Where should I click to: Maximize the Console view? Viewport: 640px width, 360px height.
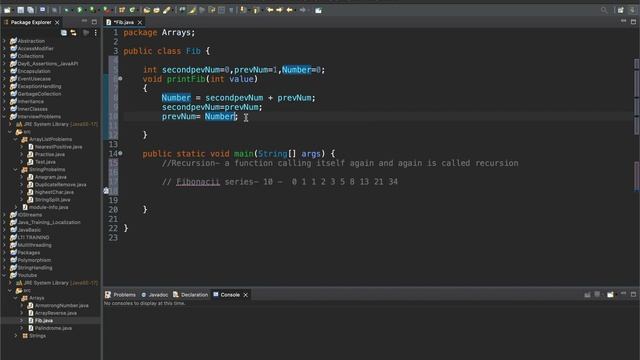[633, 294]
